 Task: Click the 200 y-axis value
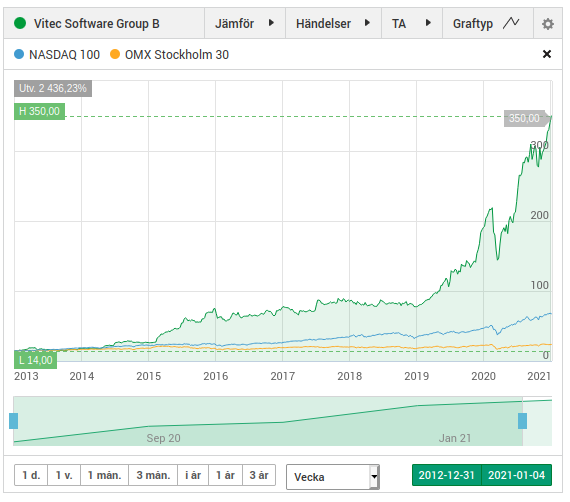coord(539,215)
